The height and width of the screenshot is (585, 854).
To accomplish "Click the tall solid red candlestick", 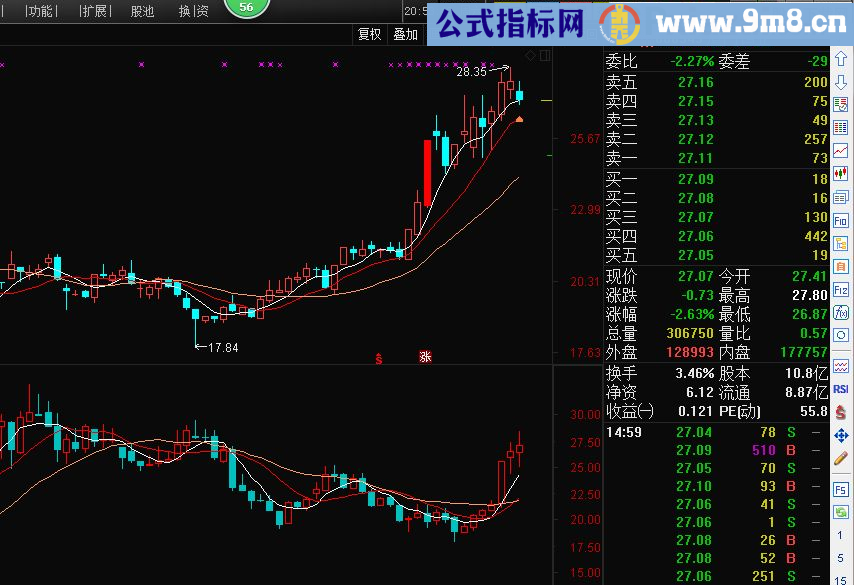I will coord(428,173).
